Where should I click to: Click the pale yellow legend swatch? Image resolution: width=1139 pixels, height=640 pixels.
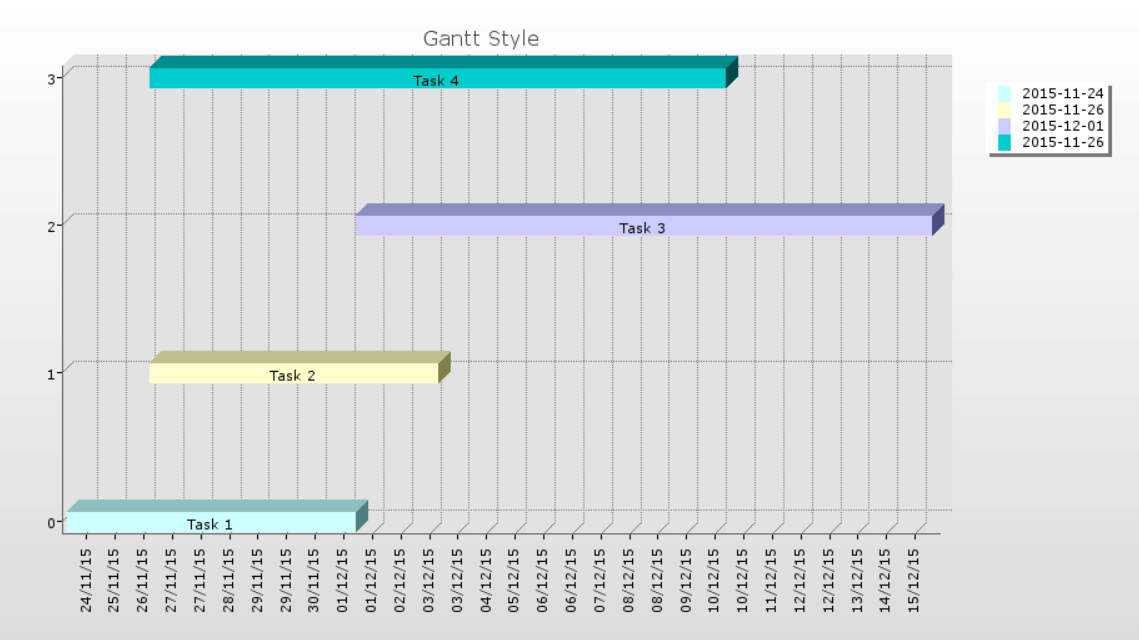pos(1004,110)
